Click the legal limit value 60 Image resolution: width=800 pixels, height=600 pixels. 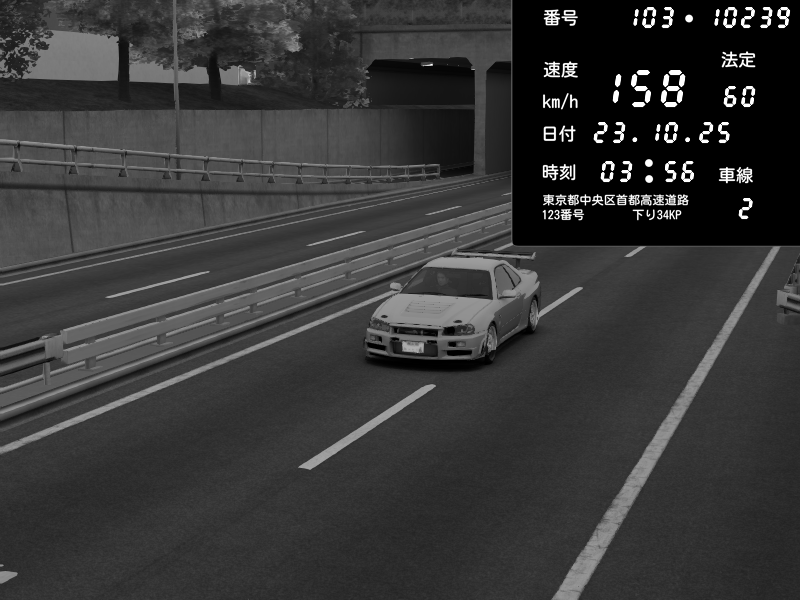[x=739, y=97]
